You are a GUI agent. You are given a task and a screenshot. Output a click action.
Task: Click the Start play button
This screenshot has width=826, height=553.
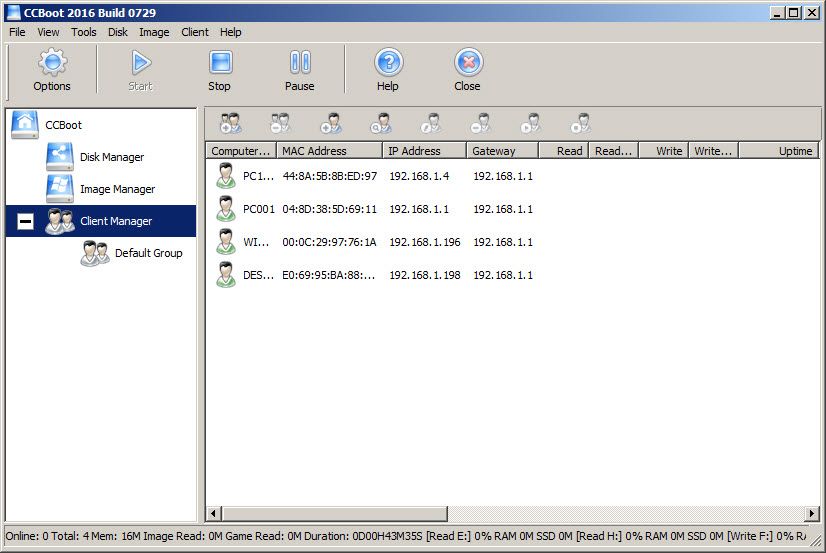(140, 70)
